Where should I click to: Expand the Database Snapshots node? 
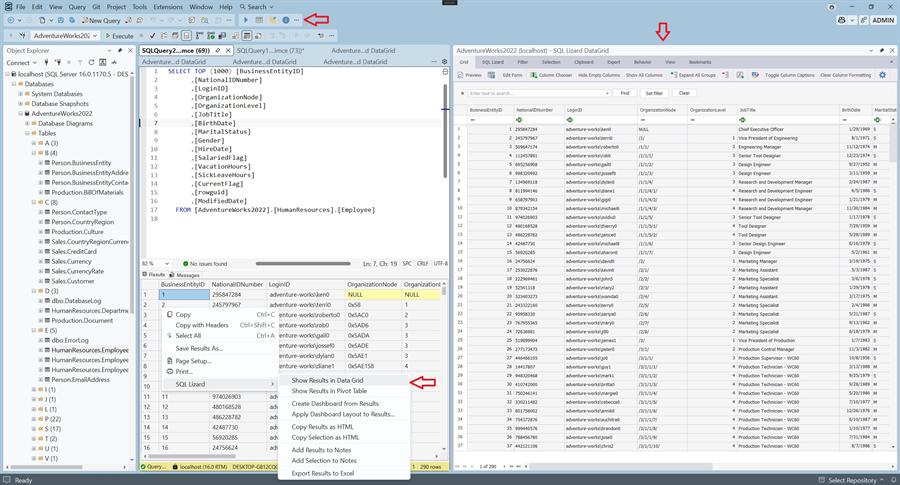(x=21, y=103)
